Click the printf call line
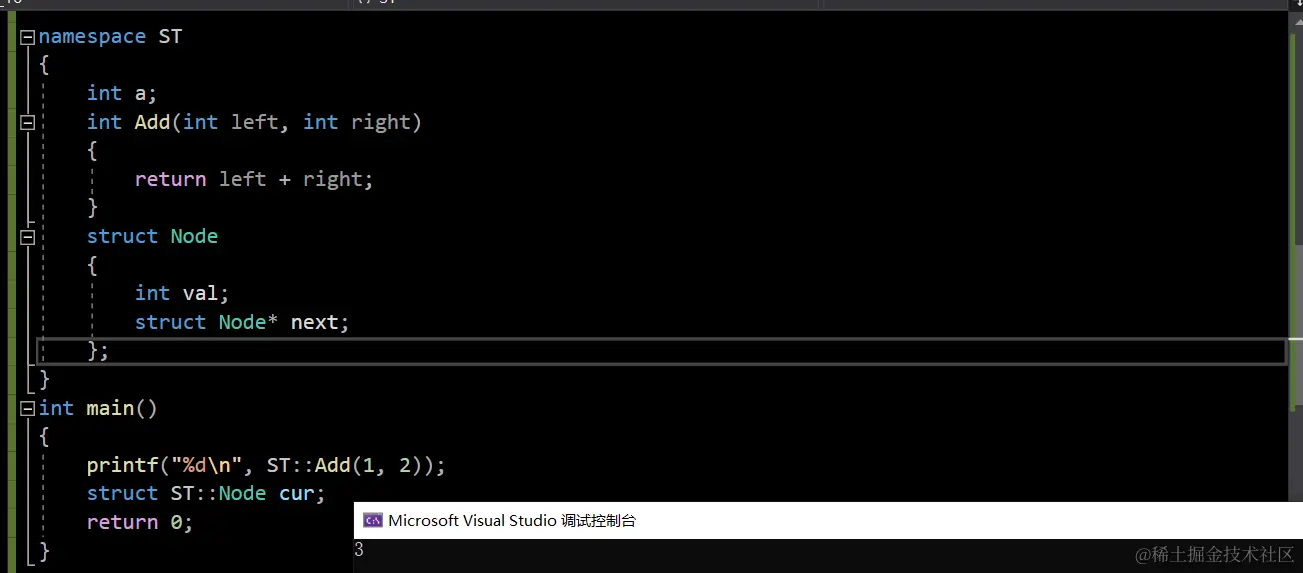The image size is (1303, 573). tap(266, 465)
